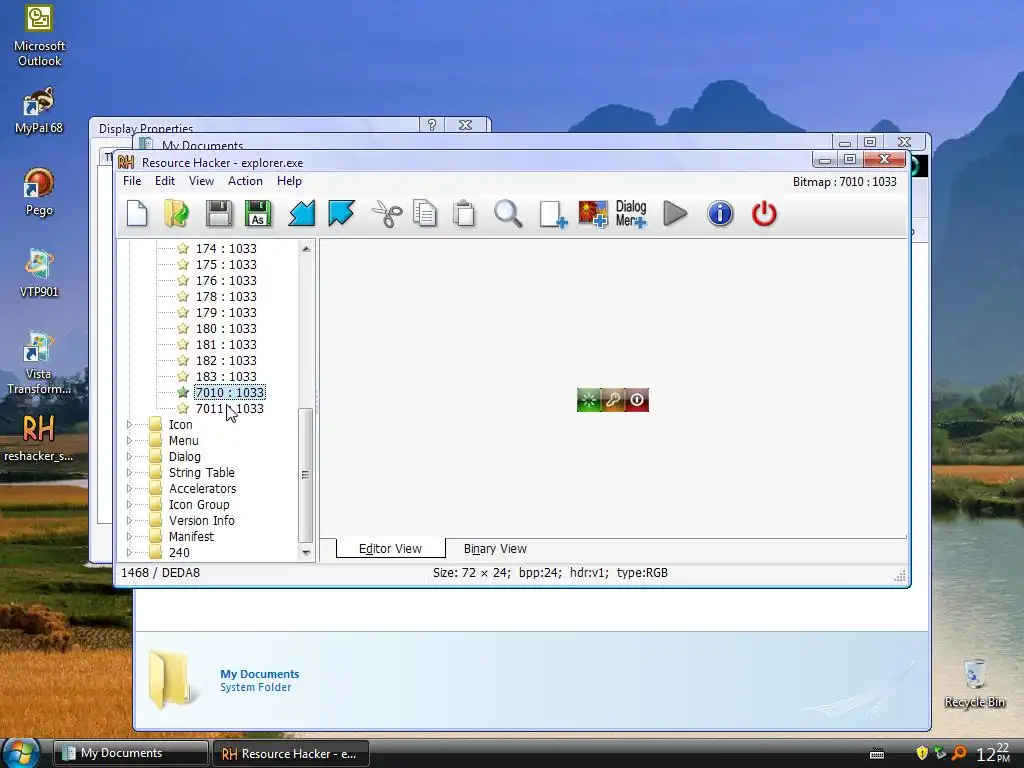Click the green star beside 7010 : 1033
The image size is (1024, 768).
pyautogui.click(x=183, y=392)
